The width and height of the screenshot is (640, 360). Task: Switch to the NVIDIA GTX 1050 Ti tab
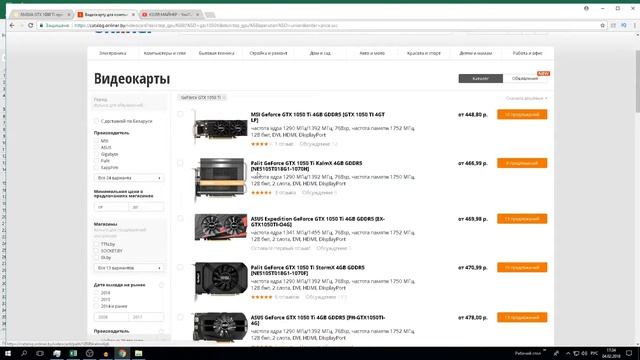[x=41, y=15]
